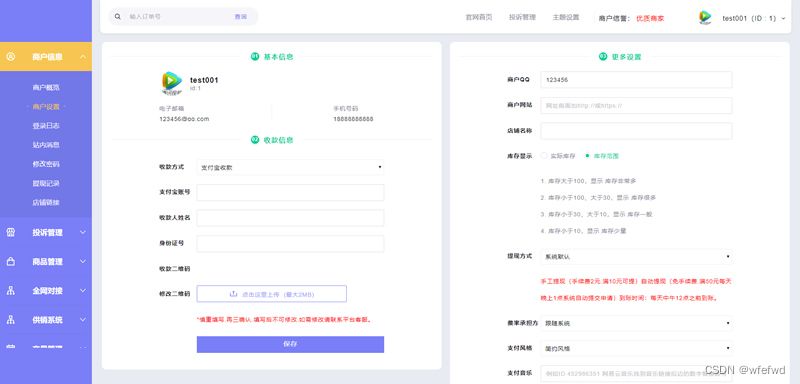
Task: Click the upload icon in 修改二维码 button
Action: coord(234,294)
